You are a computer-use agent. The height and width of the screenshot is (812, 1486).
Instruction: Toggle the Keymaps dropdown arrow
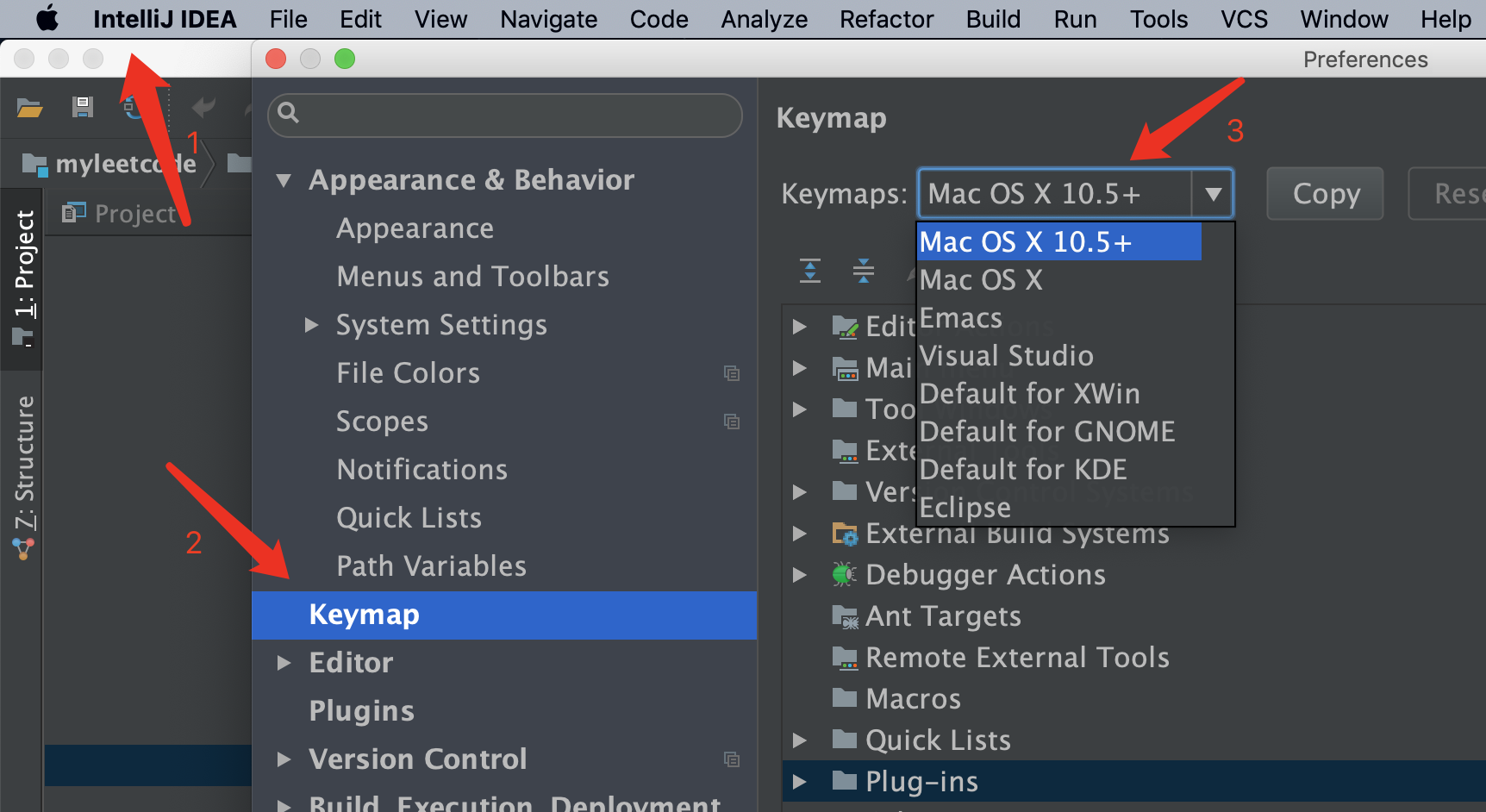coord(1213,194)
